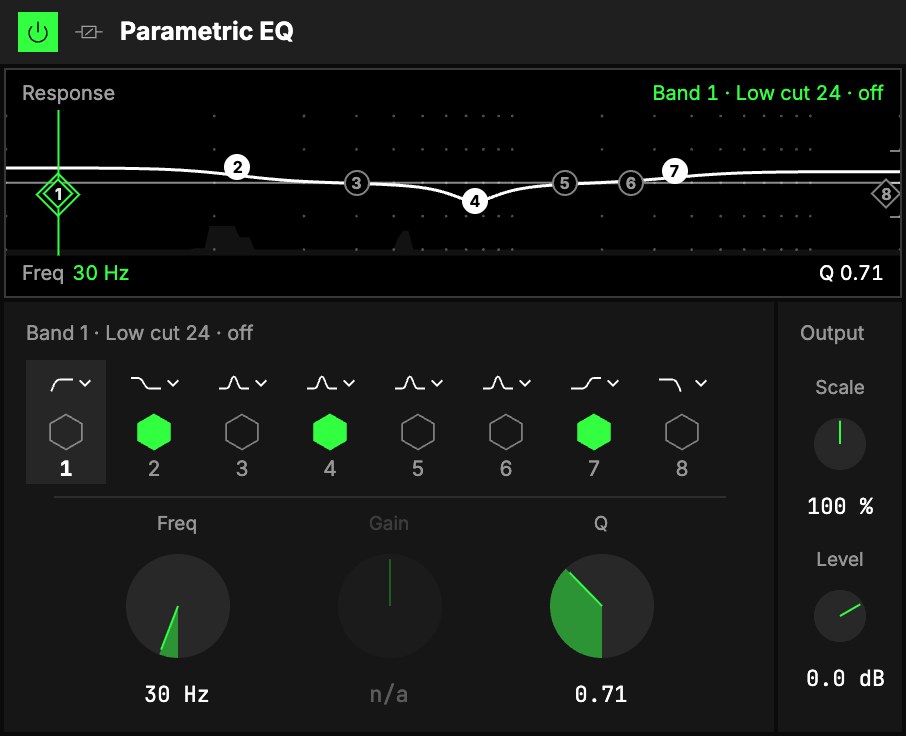Click the output Scale knob
This screenshot has height=736, width=906.
[840, 444]
